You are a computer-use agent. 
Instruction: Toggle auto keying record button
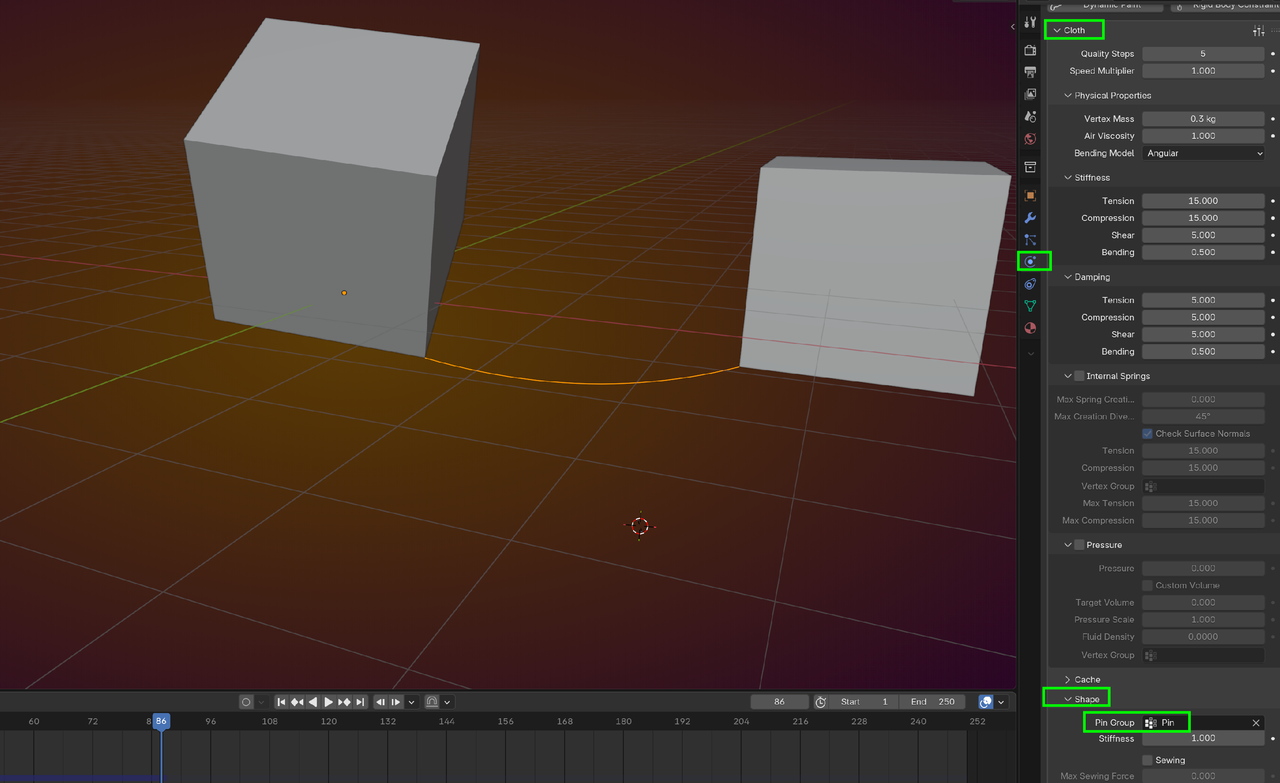click(246, 702)
